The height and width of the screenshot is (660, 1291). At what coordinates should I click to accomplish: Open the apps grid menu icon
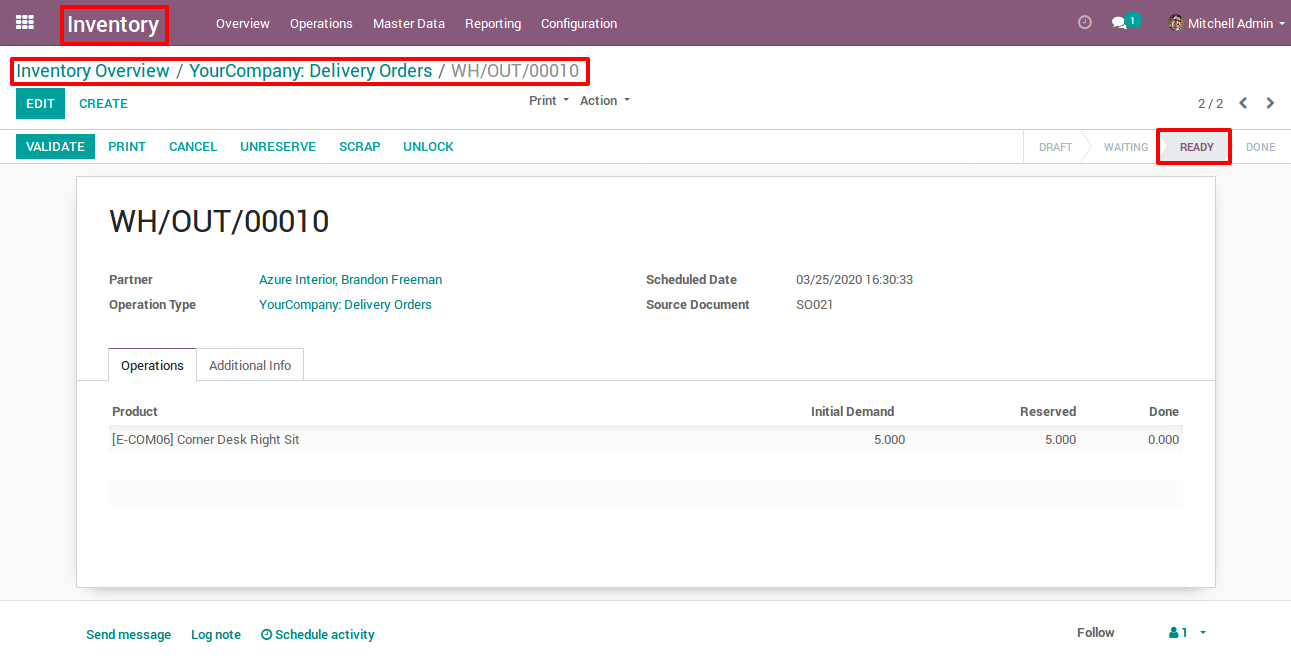tap(25, 22)
